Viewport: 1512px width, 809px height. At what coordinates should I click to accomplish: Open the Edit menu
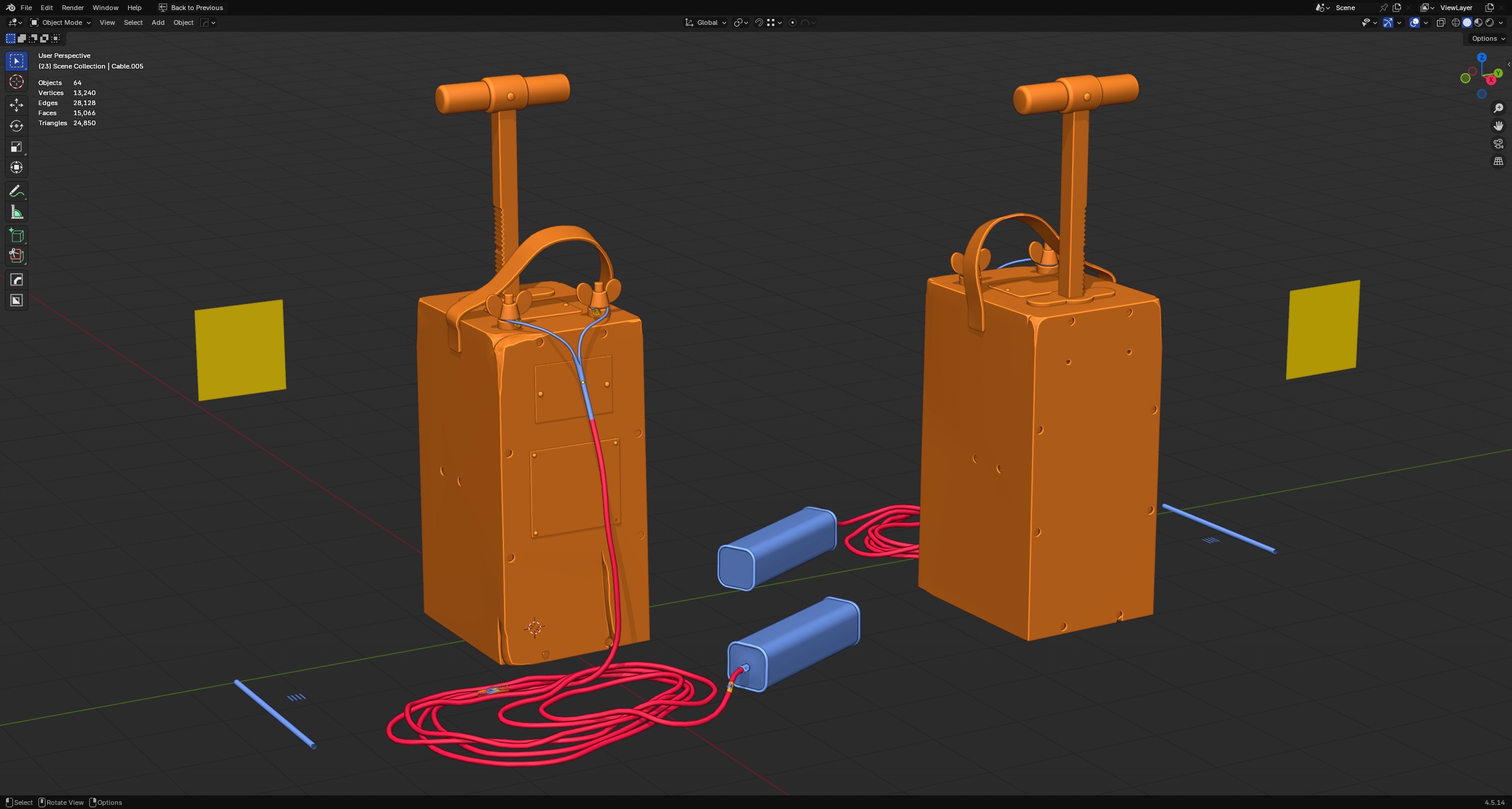[x=47, y=8]
